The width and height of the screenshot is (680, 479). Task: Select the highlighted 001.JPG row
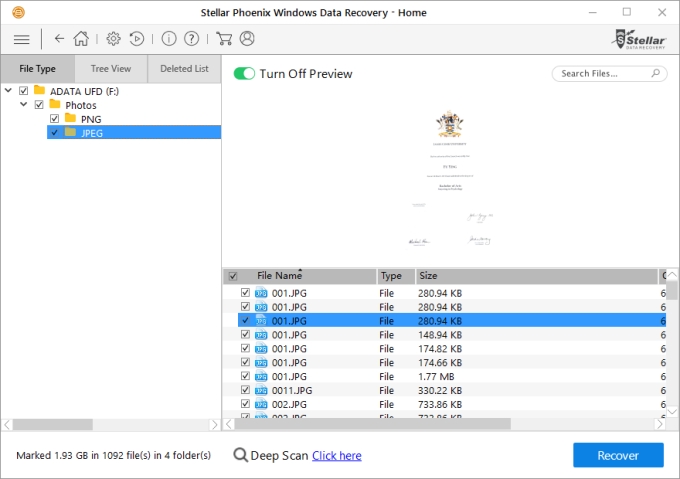point(451,321)
